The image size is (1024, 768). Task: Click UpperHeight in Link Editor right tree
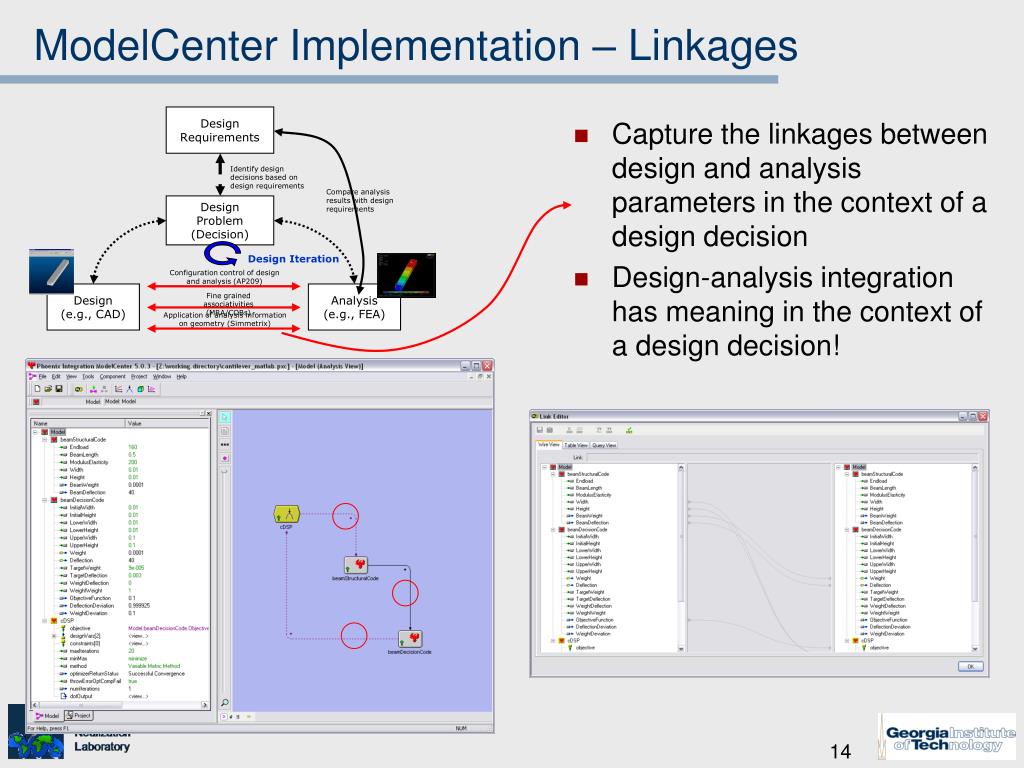pyautogui.click(x=882, y=571)
